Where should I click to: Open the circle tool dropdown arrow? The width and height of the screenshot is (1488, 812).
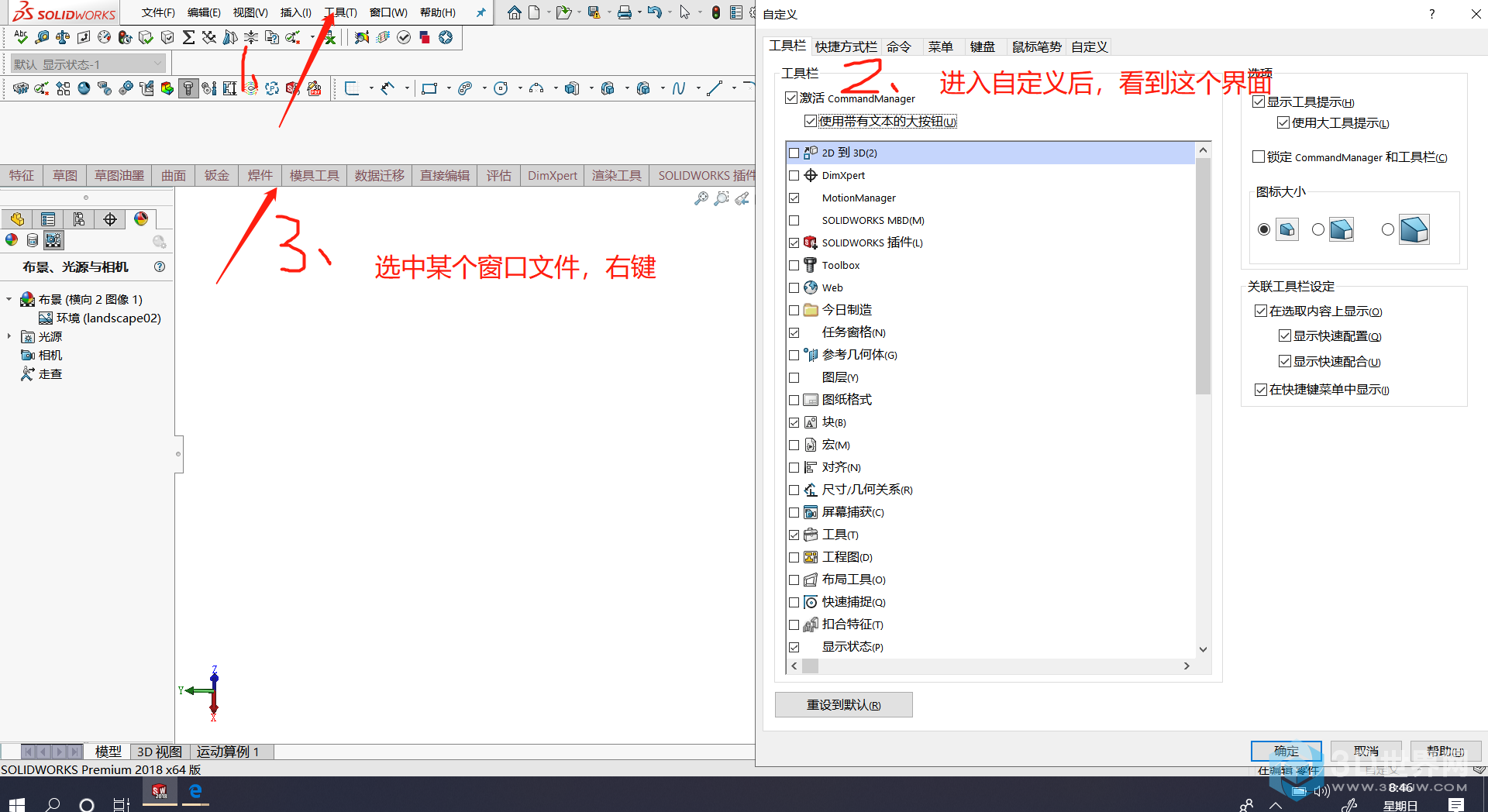[x=519, y=88]
